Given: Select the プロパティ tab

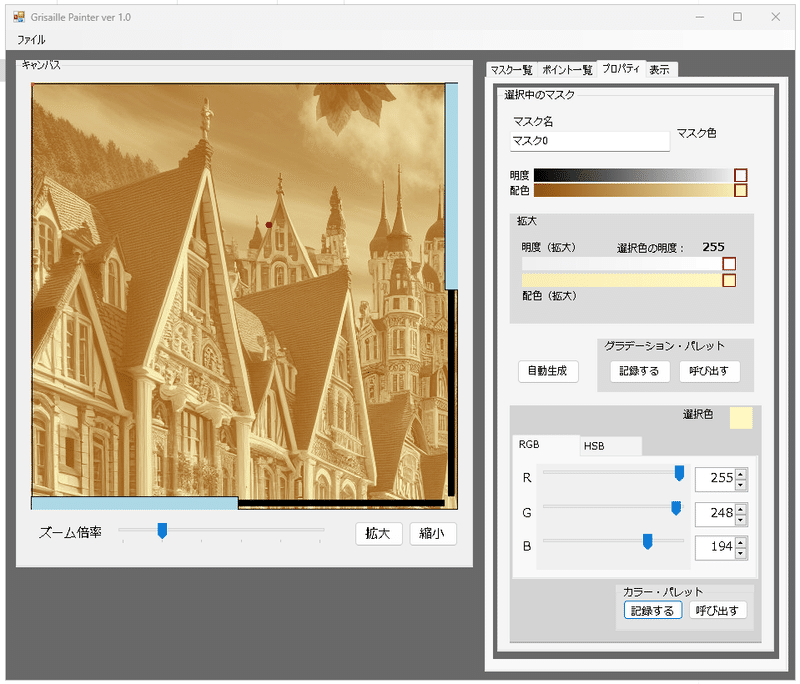Looking at the screenshot, I should [621, 68].
